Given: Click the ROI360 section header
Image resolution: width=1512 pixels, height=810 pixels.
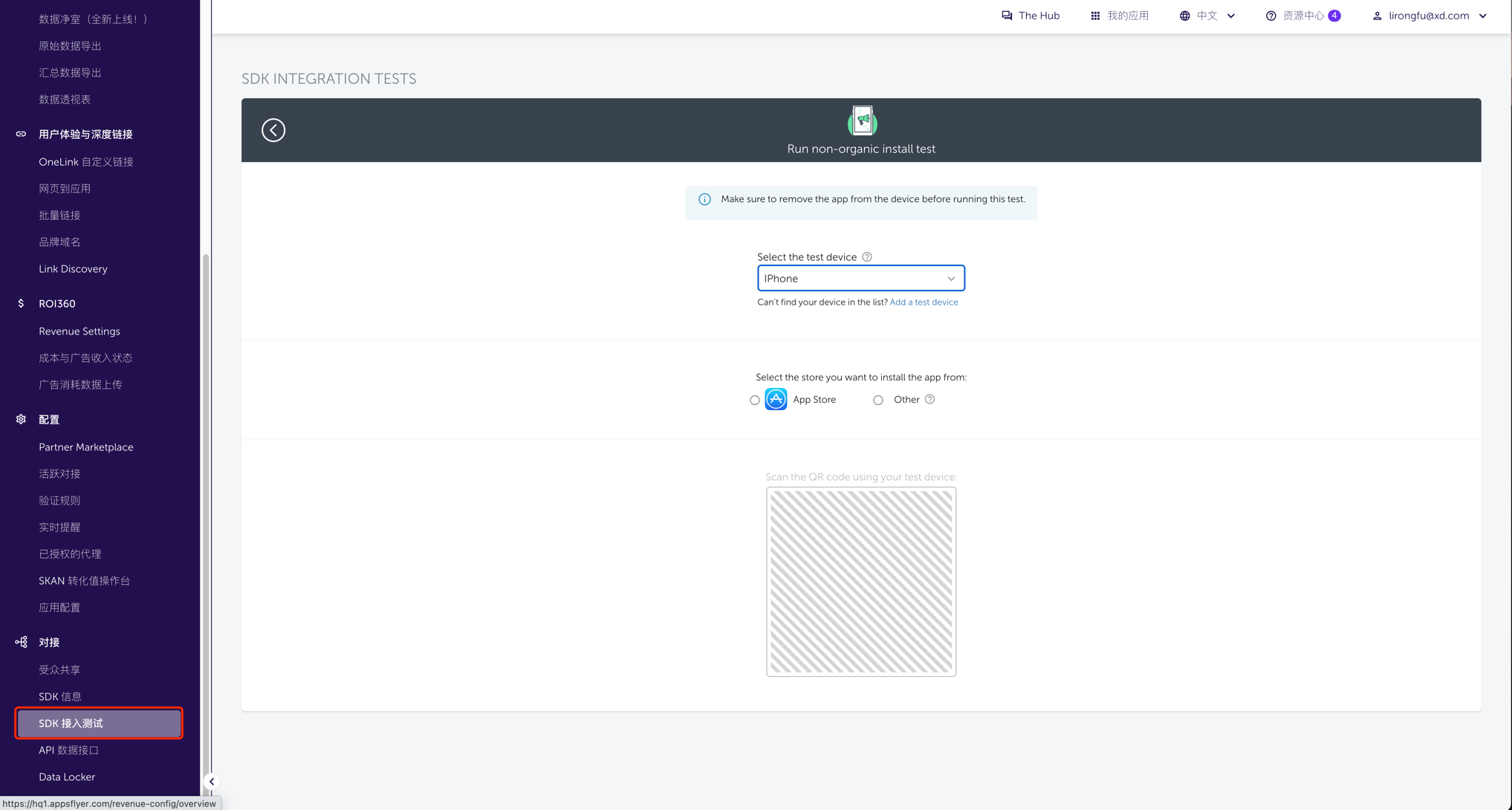Looking at the screenshot, I should click(x=57, y=304).
